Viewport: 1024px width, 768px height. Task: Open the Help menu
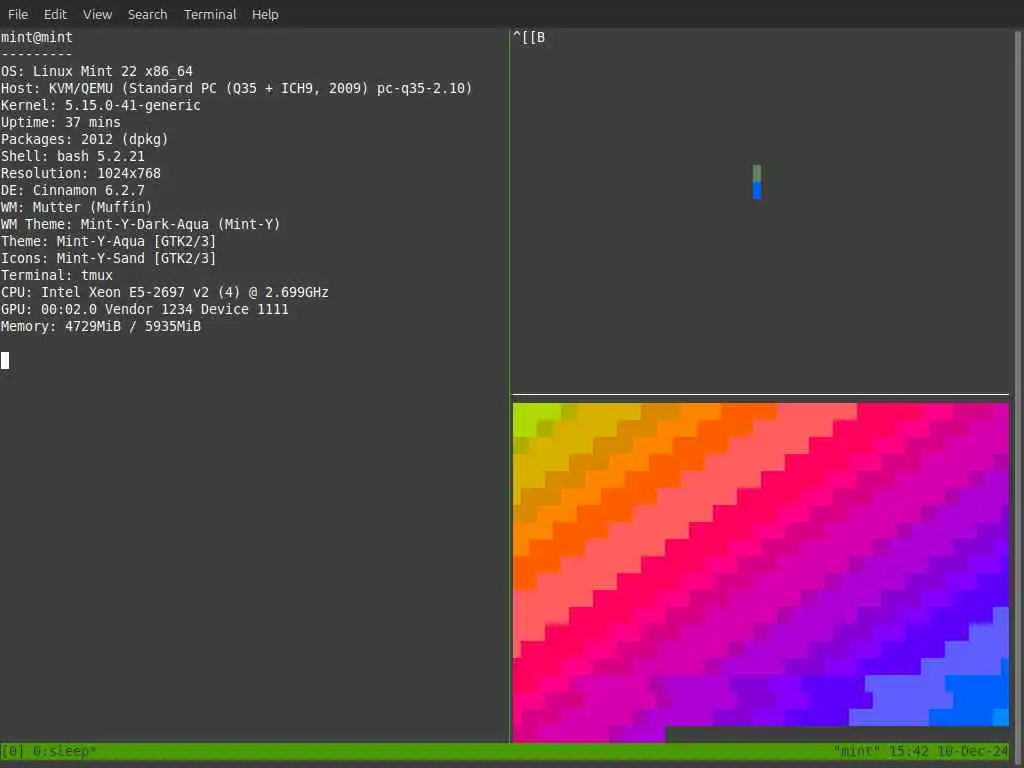tap(265, 14)
